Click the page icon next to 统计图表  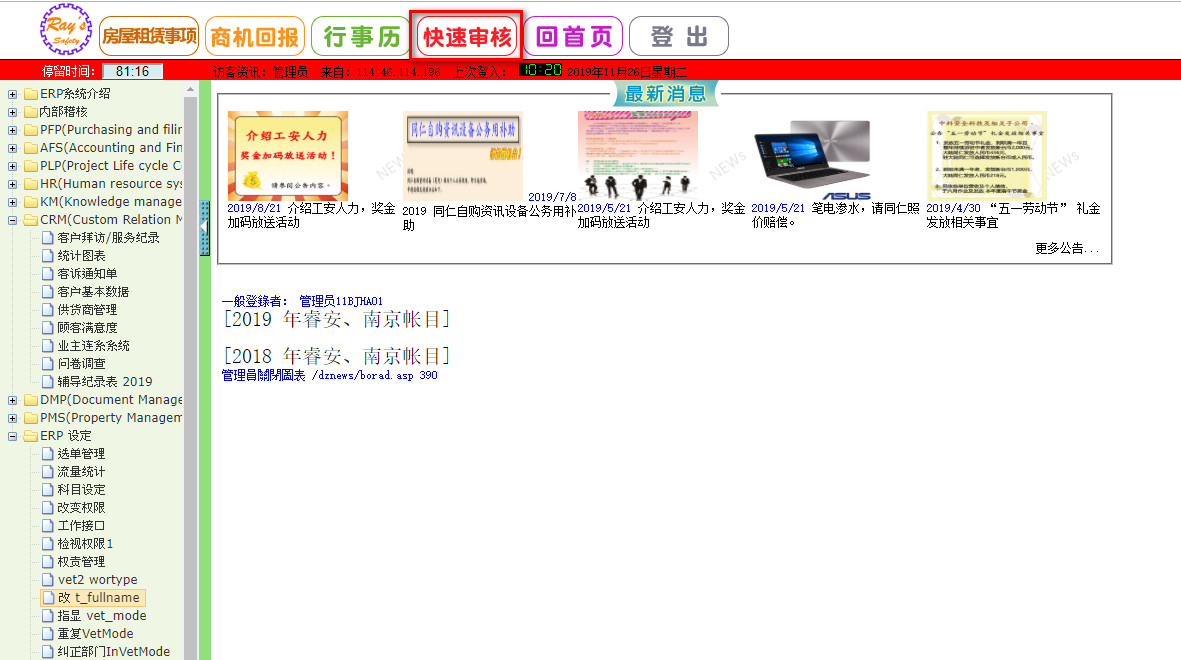48,256
